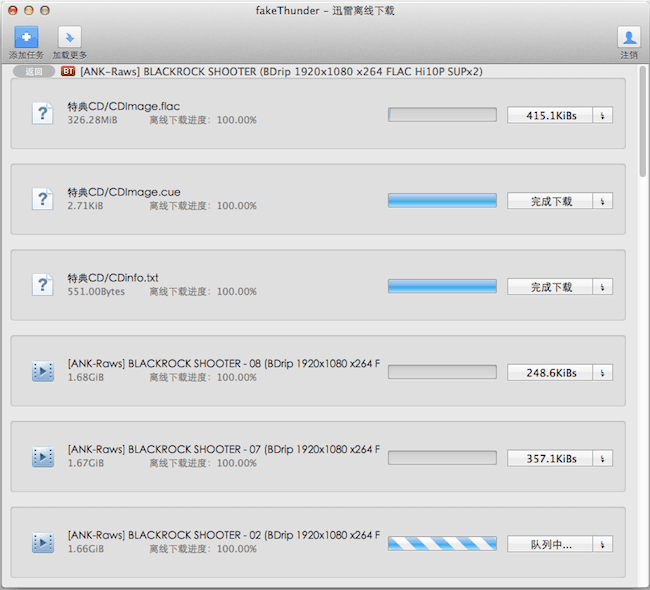Image resolution: width=650 pixels, height=590 pixels.
Task: Click the torrent title [ANK-Raws] BLACKROCK SHOOTER header
Action: click(x=281, y=72)
